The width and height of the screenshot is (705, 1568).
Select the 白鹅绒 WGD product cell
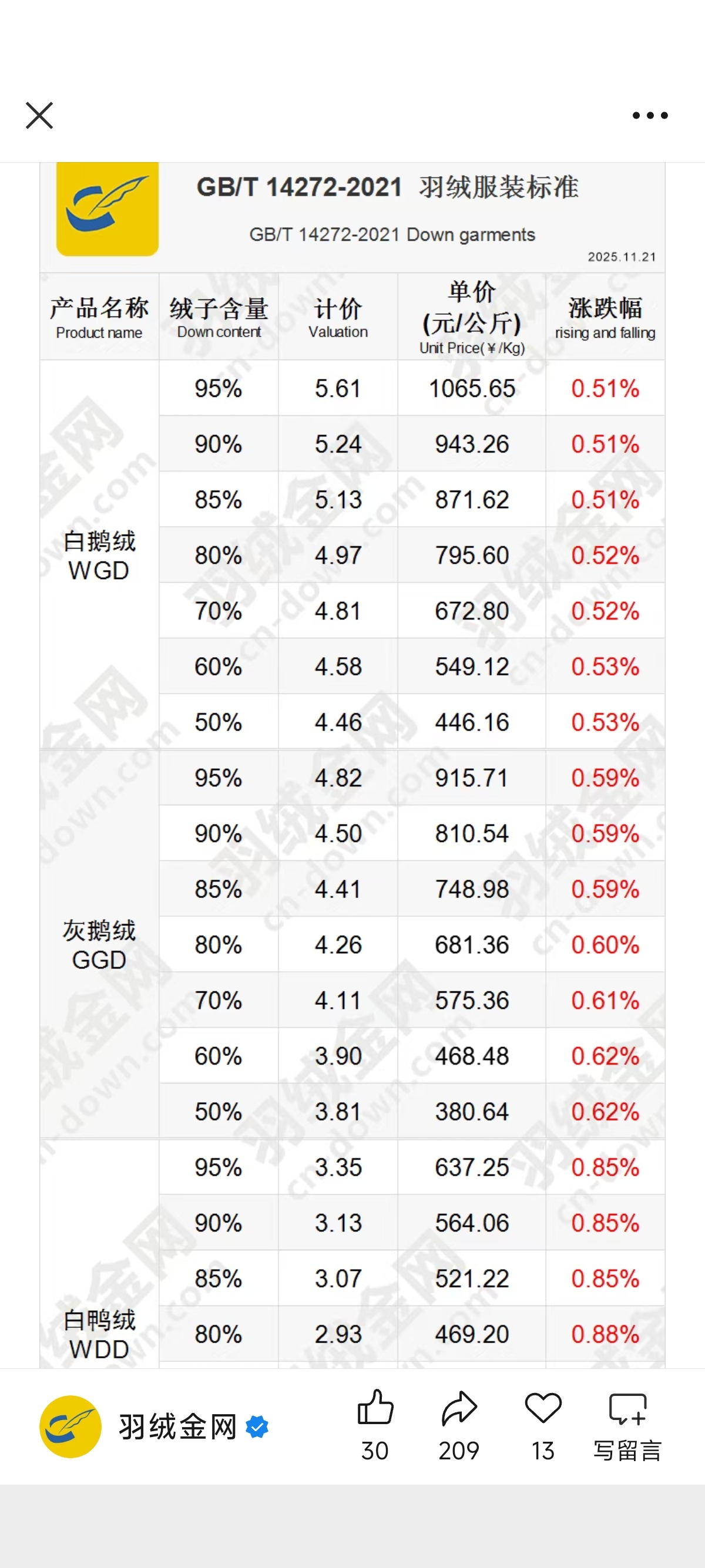click(x=99, y=554)
